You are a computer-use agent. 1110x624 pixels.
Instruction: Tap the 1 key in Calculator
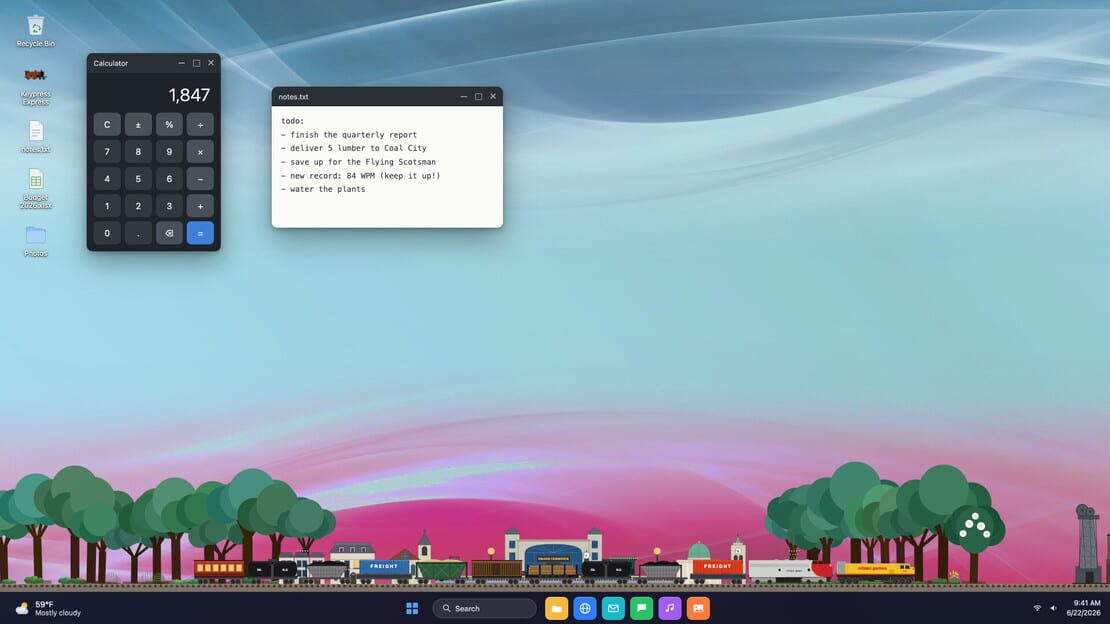point(107,206)
